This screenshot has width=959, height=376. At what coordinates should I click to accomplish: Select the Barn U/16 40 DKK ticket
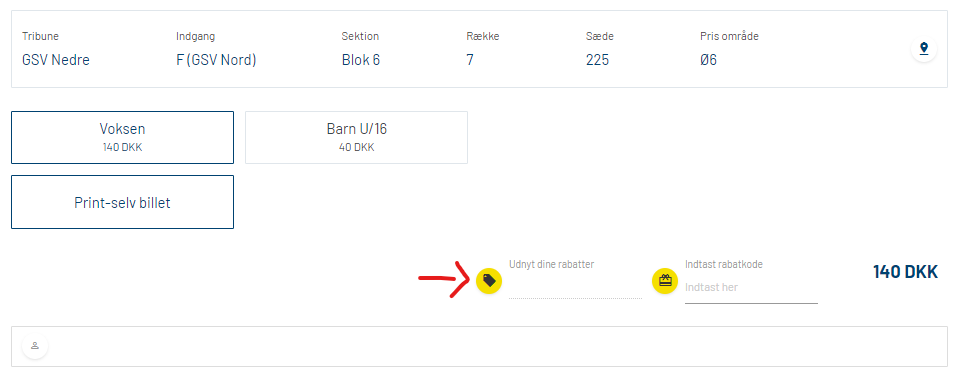click(357, 138)
